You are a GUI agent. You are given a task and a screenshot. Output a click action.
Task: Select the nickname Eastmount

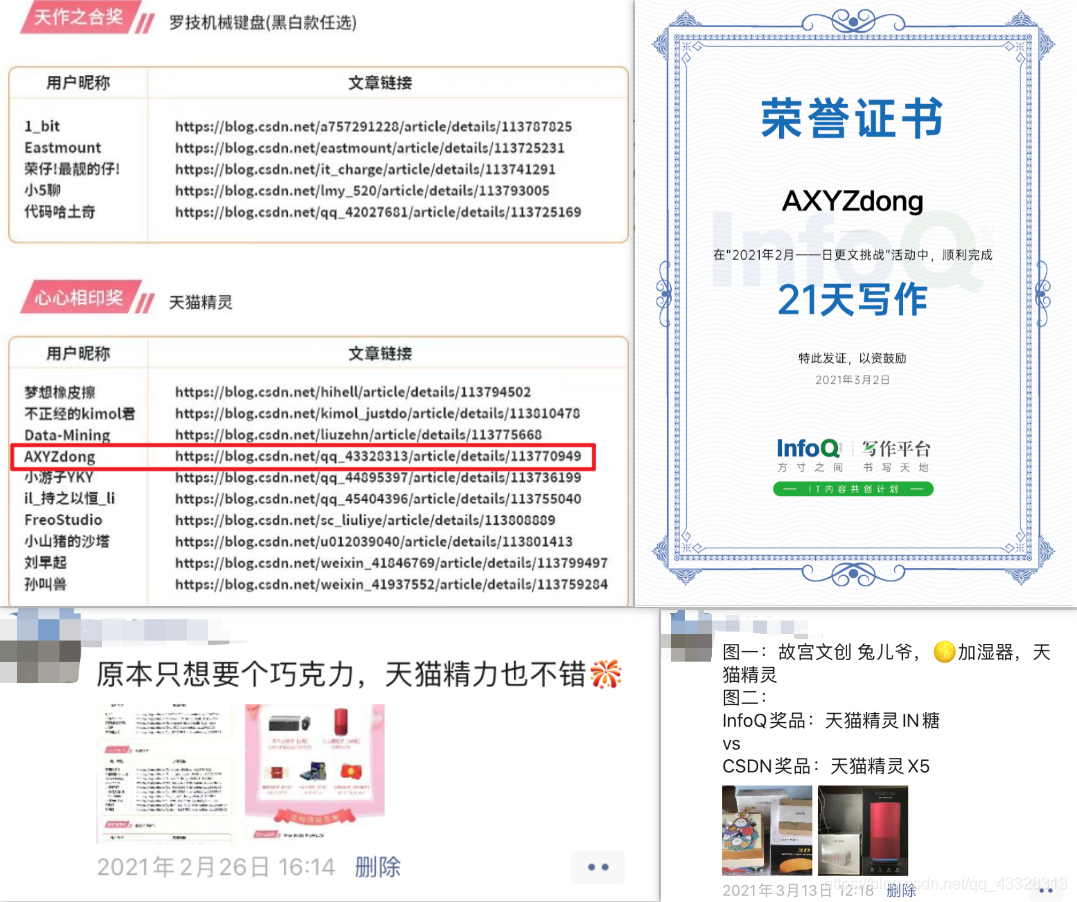(x=63, y=148)
